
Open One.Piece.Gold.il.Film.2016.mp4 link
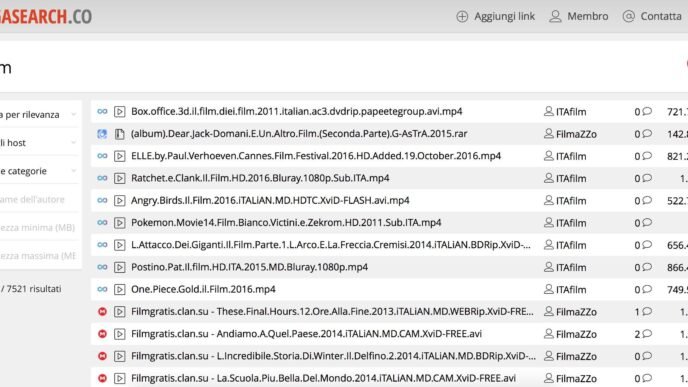click(203, 289)
